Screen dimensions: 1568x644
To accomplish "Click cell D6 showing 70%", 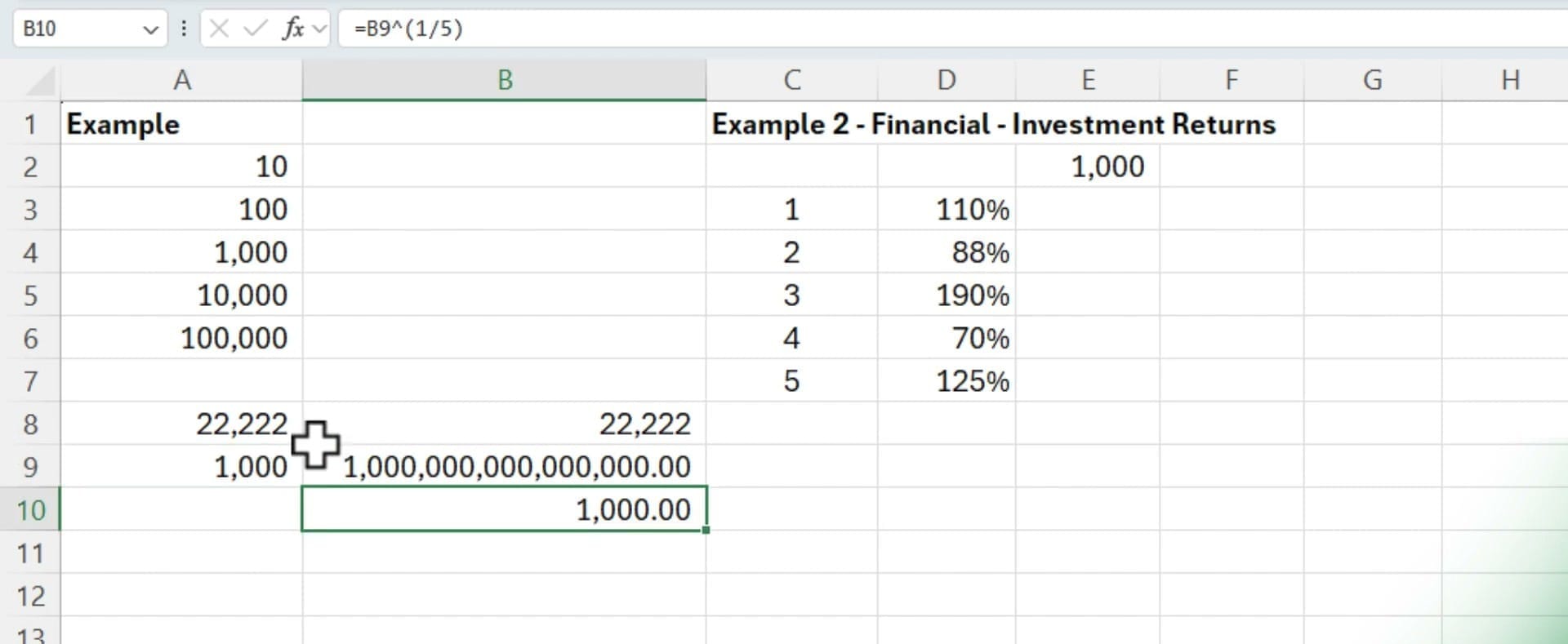I will [947, 338].
